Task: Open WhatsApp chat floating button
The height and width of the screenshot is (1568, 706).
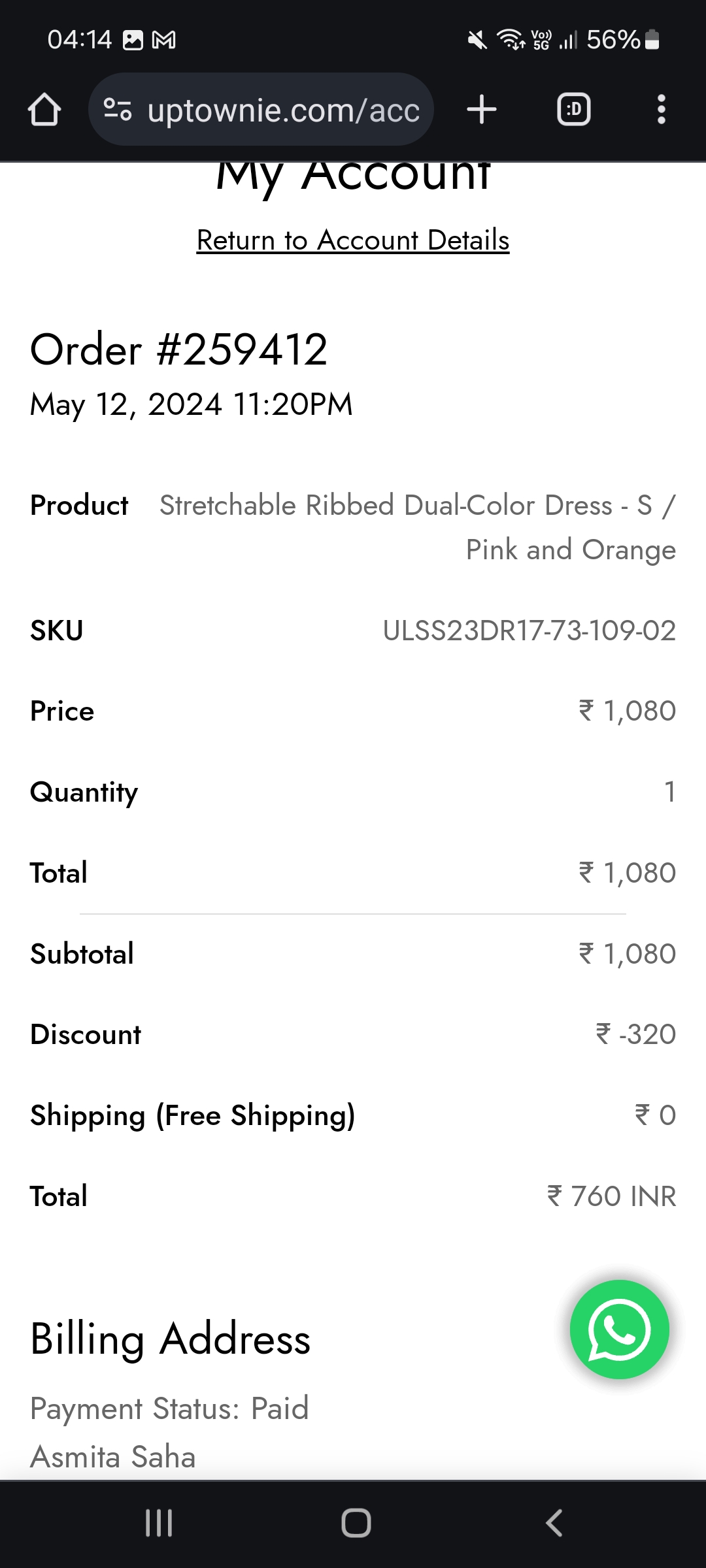Action: (x=619, y=1330)
